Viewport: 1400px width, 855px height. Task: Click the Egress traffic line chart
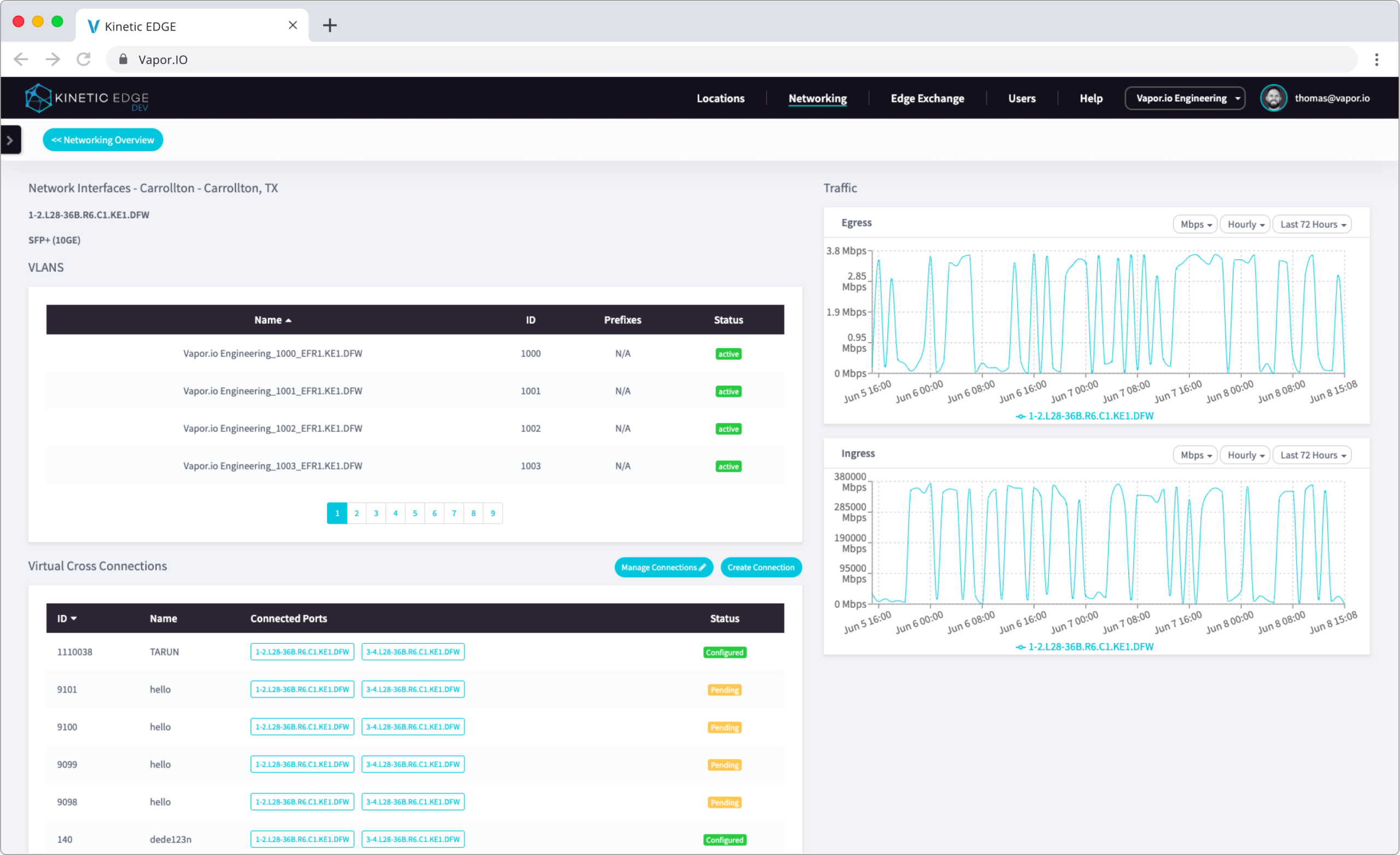[x=1108, y=313]
